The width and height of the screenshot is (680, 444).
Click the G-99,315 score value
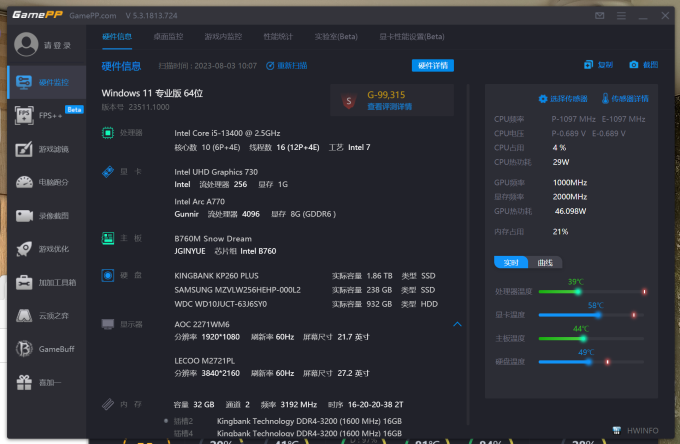386,95
